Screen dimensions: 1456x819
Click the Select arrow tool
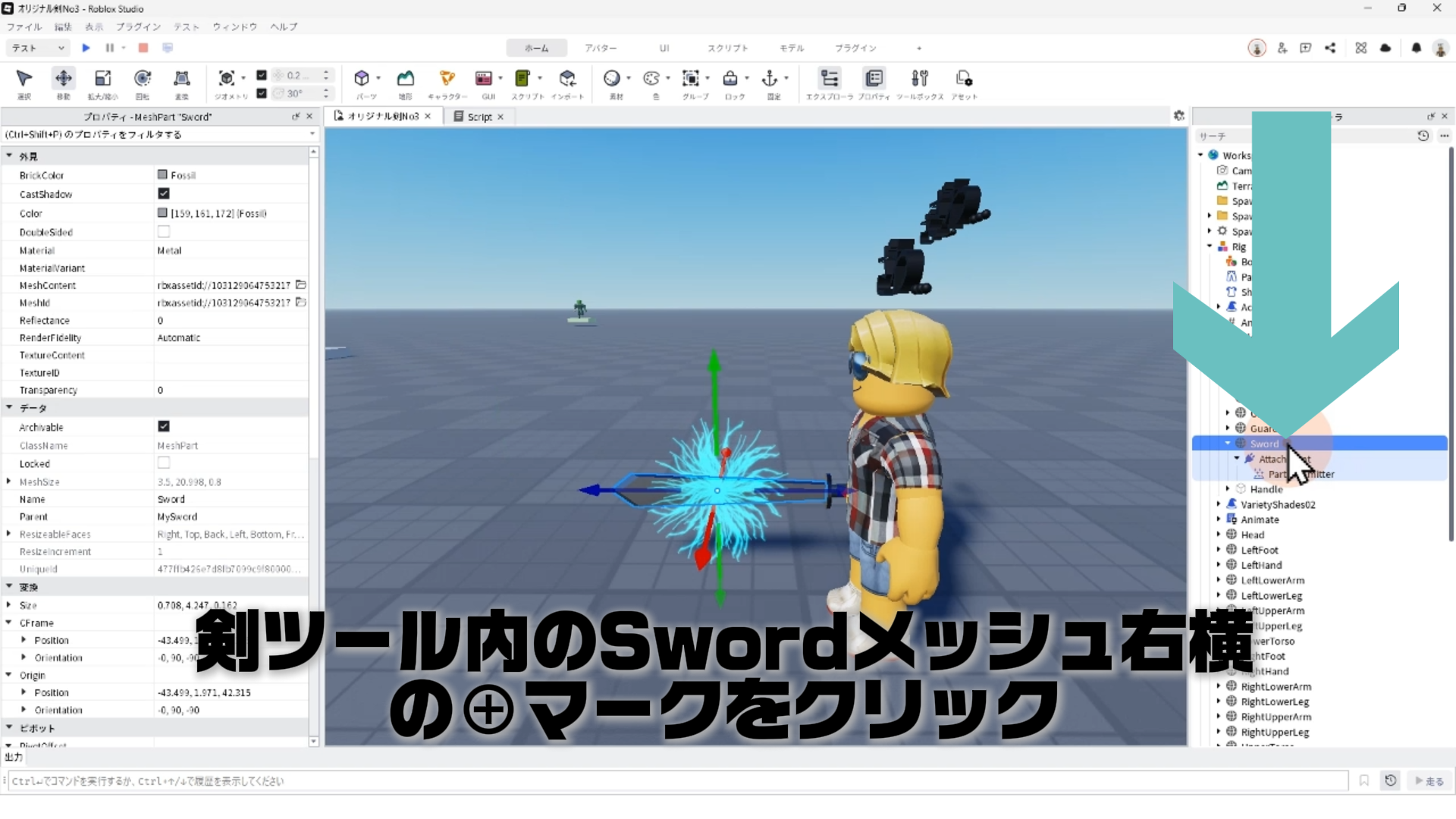click(x=24, y=79)
